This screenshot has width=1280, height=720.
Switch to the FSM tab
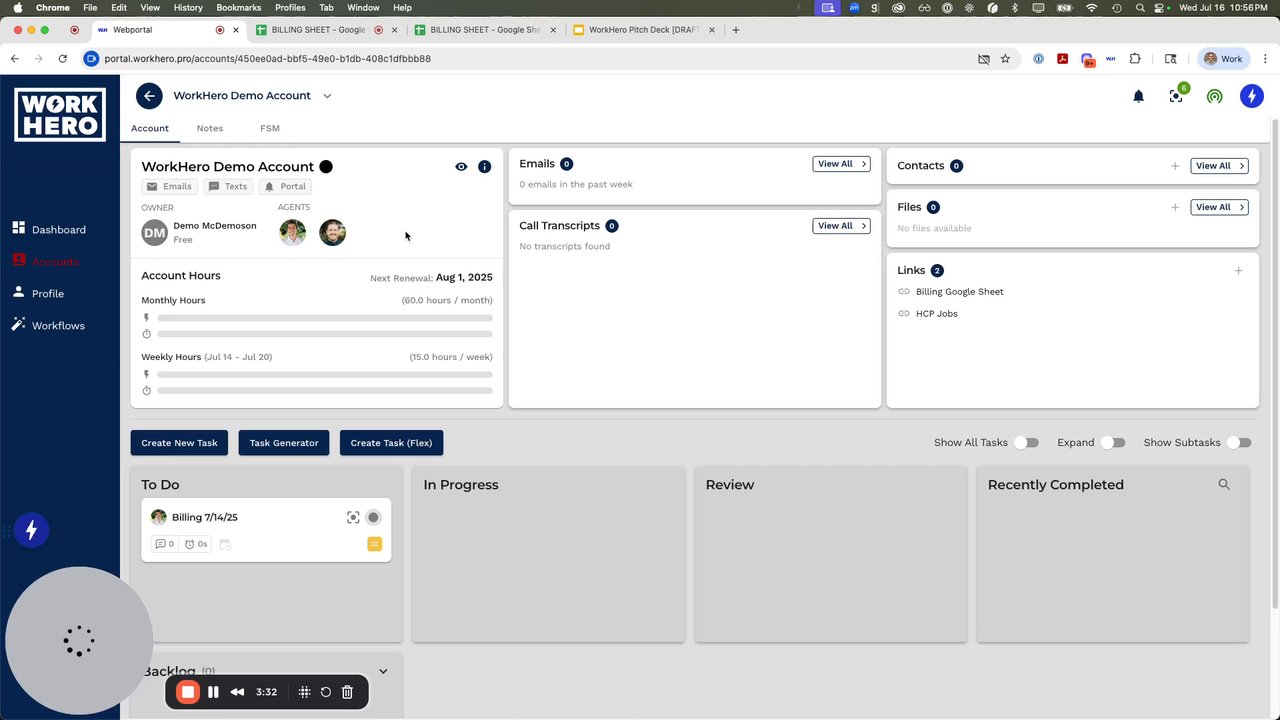coord(270,128)
